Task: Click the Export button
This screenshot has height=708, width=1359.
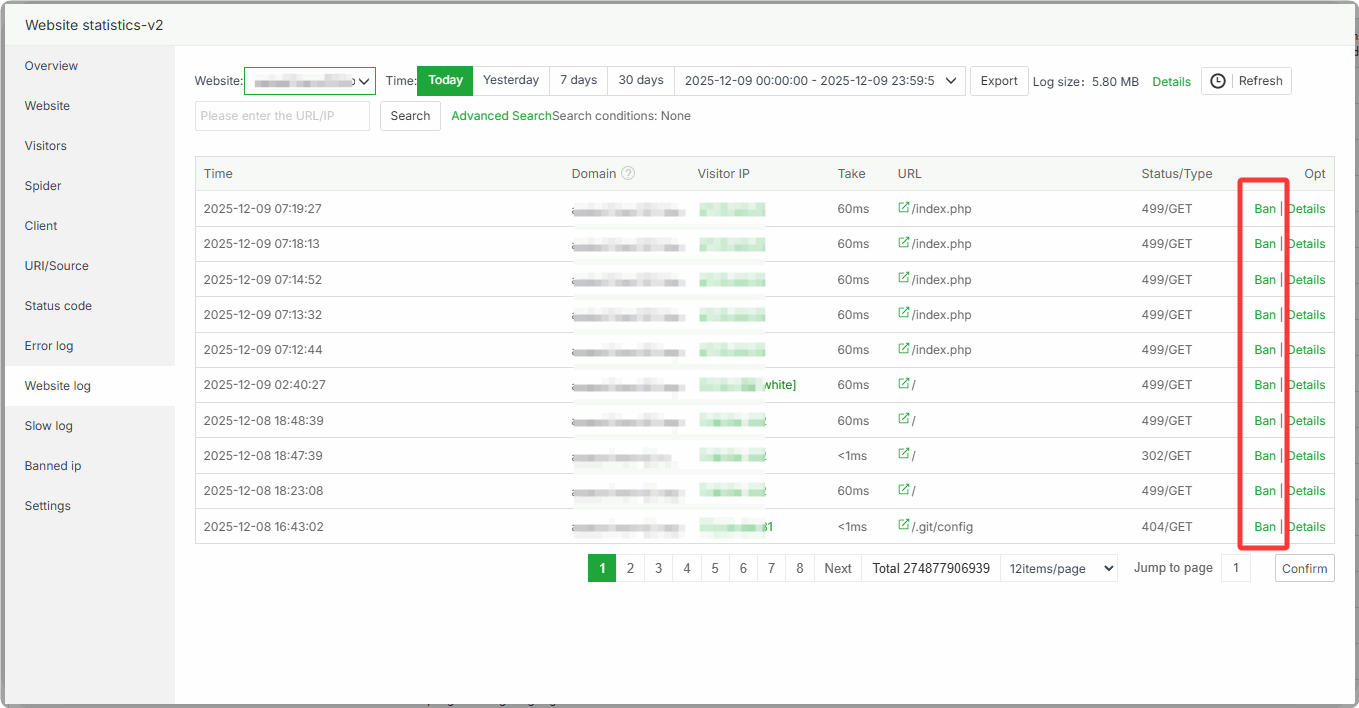Action: coord(998,81)
